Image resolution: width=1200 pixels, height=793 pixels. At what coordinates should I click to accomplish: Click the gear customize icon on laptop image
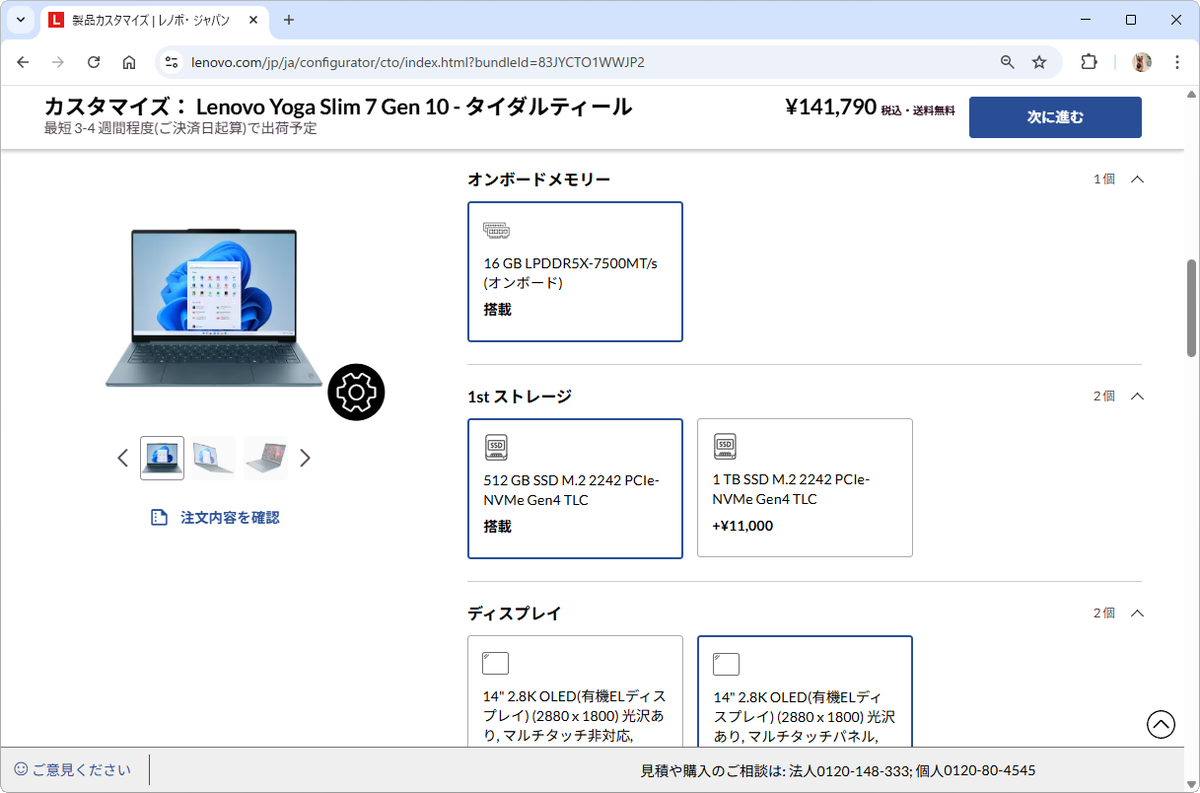pyautogui.click(x=356, y=393)
